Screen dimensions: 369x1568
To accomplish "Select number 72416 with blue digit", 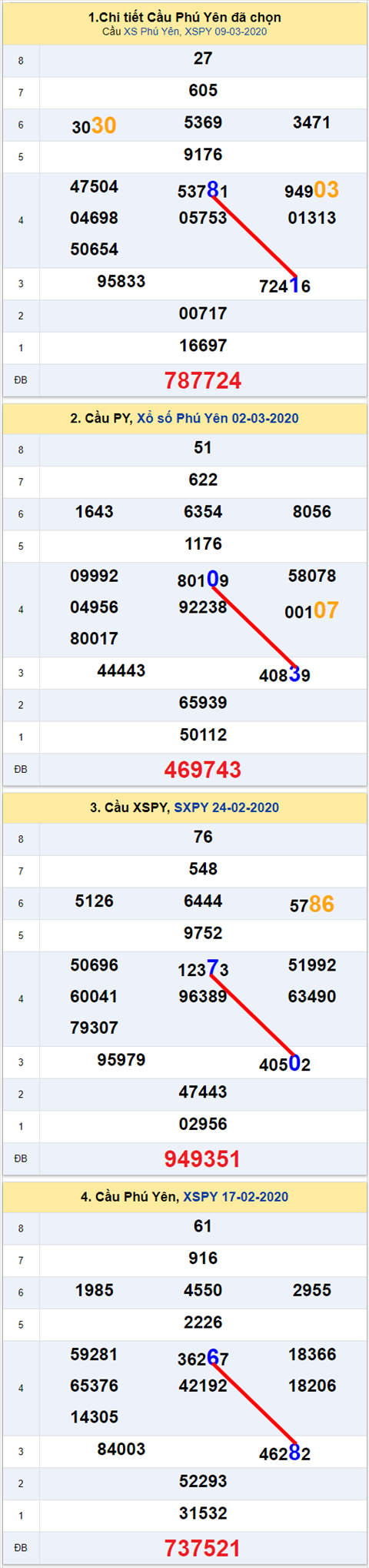I will 285,286.
